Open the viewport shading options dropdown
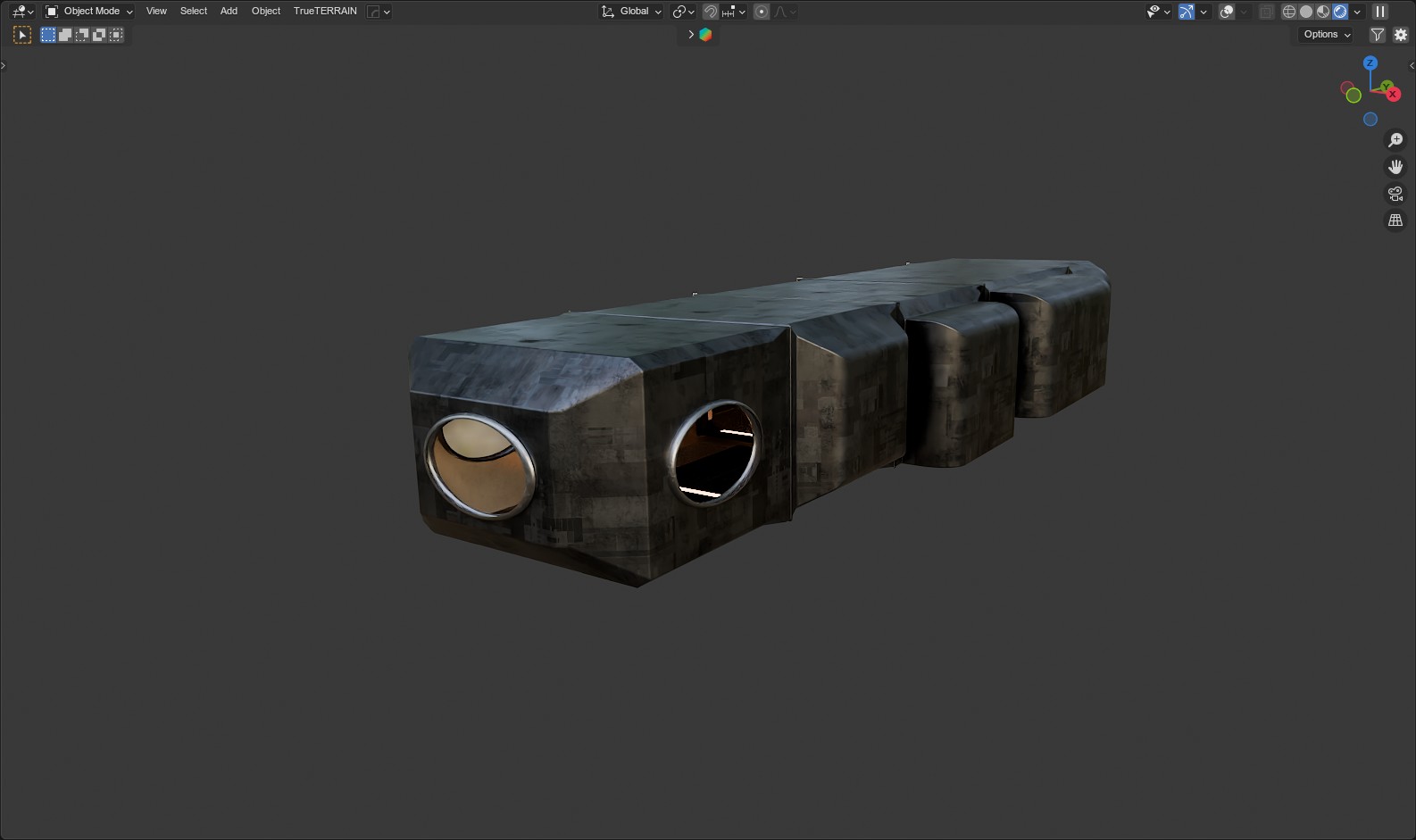Viewport: 1416px width, 840px height. 1357,12
